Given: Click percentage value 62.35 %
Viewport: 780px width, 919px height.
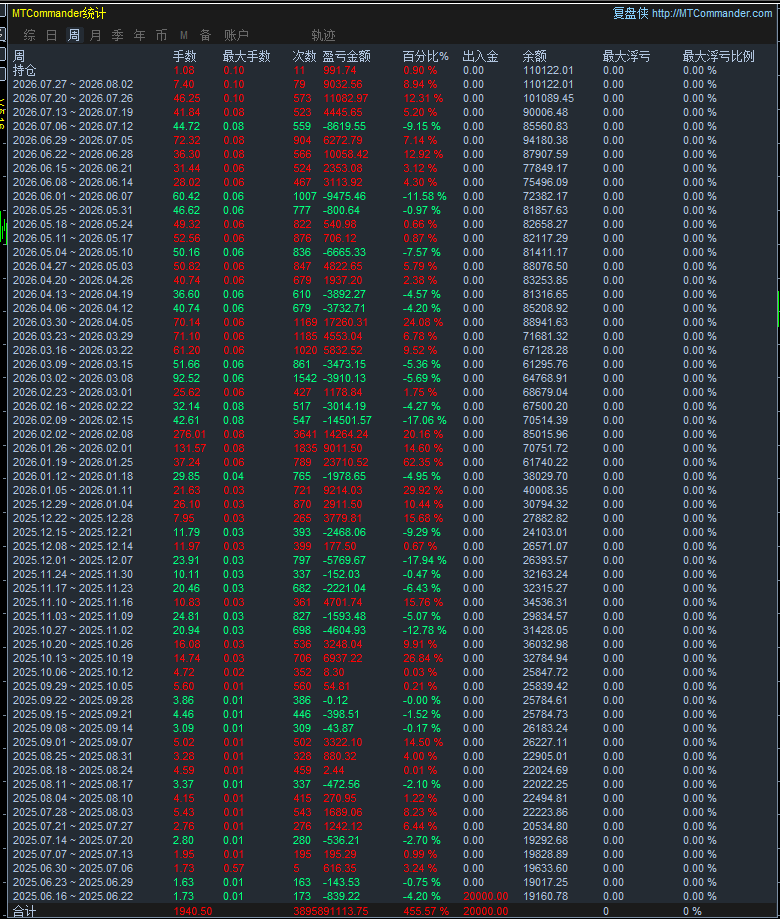Looking at the screenshot, I should (x=423, y=462).
